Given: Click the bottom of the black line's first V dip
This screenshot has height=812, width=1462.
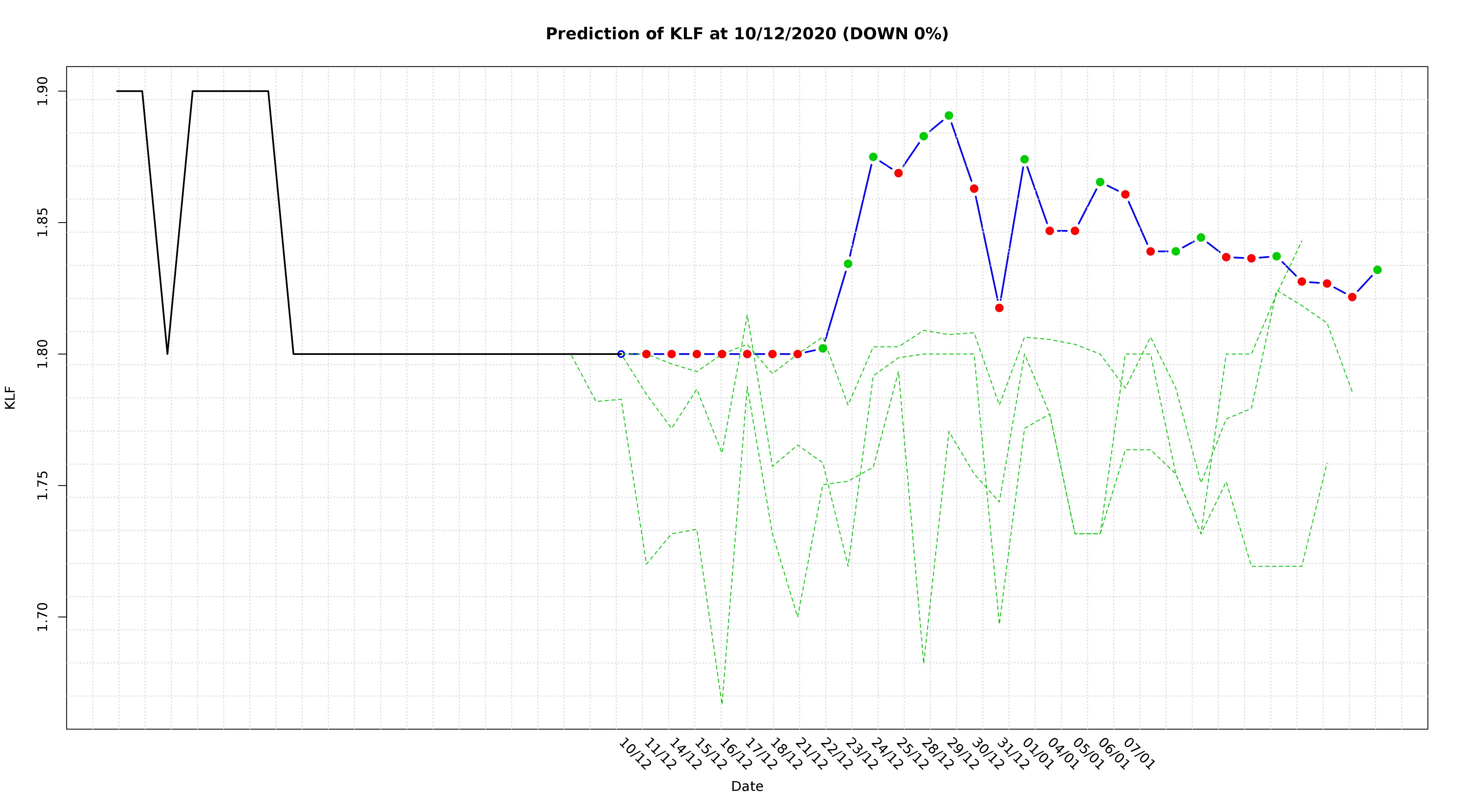Looking at the screenshot, I should [x=167, y=353].
